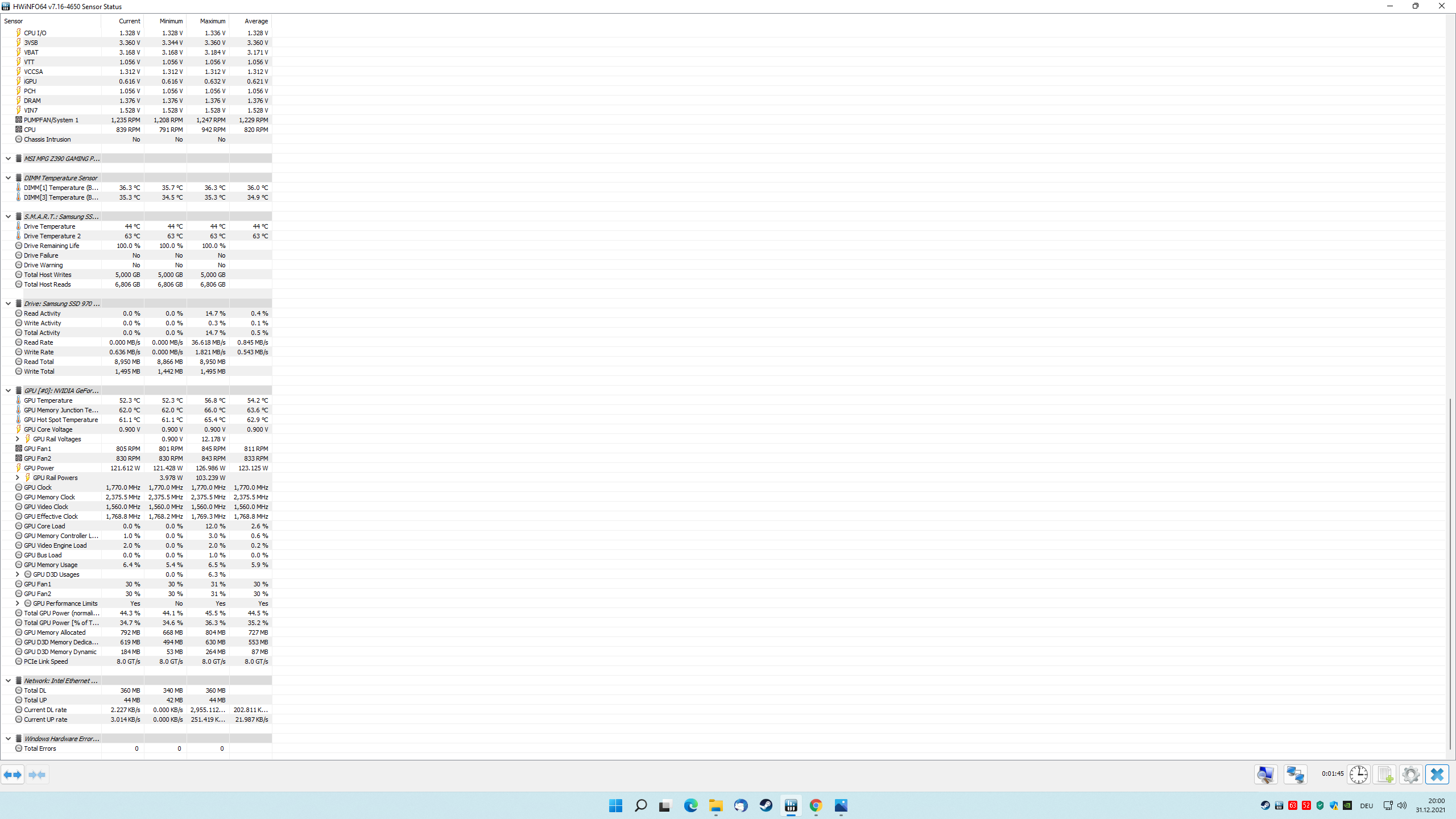Close sensors with the blue X icon
Screen dimensions: 1456x819
point(1437,774)
